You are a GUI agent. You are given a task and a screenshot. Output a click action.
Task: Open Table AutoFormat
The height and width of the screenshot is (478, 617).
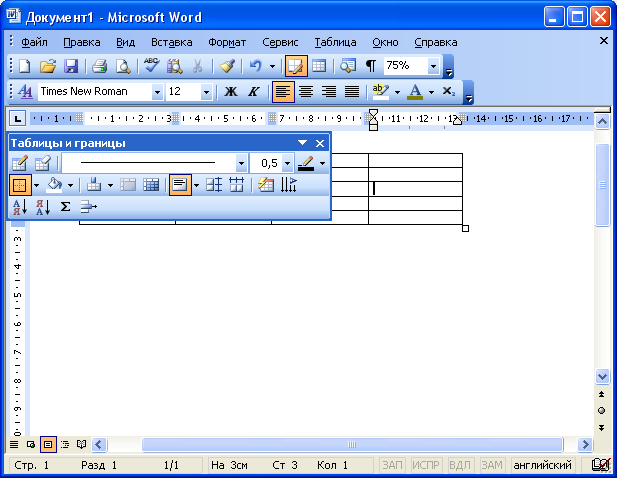(x=266, y=185)
